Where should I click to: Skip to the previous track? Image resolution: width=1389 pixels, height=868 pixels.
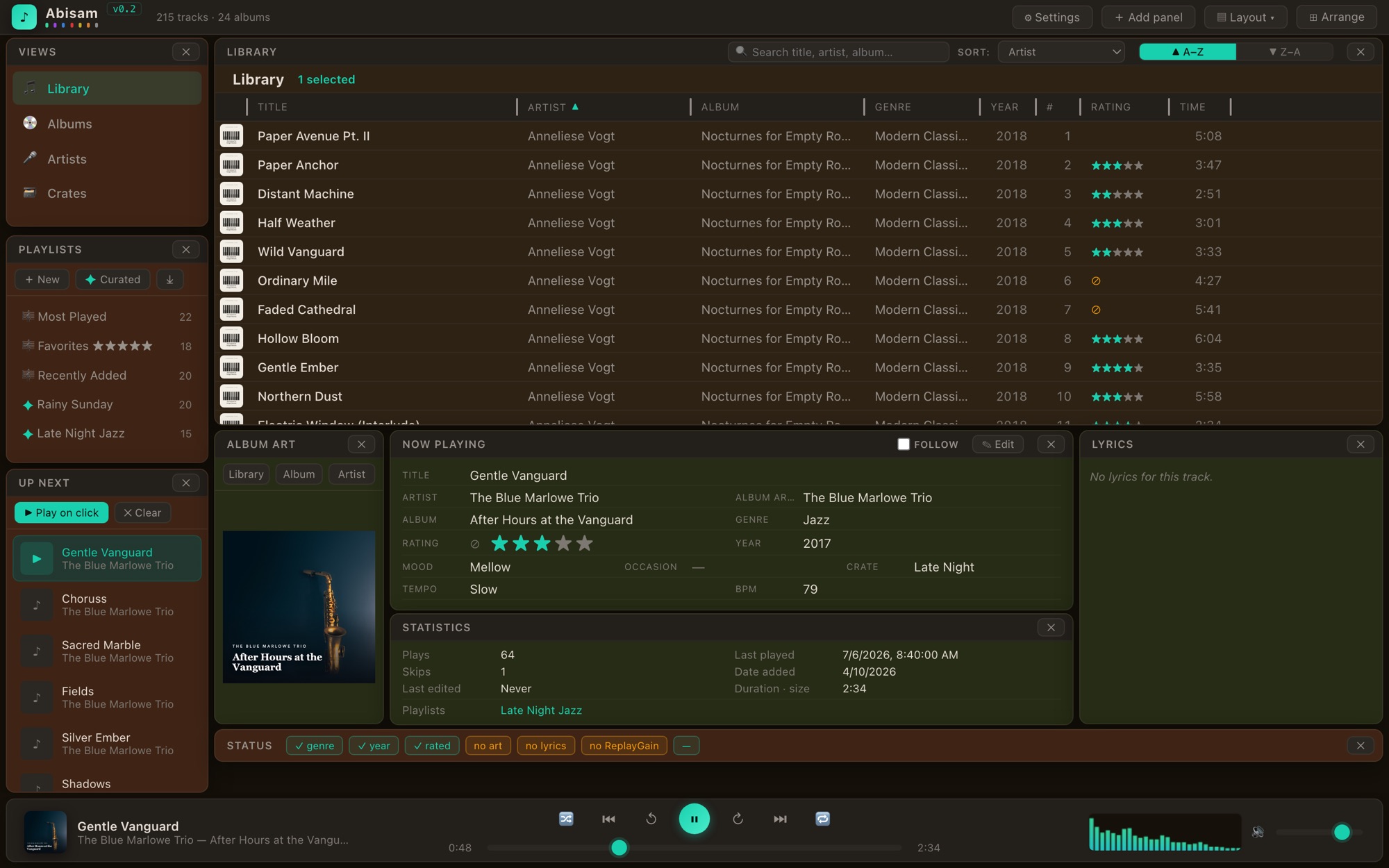click(608, 819)
